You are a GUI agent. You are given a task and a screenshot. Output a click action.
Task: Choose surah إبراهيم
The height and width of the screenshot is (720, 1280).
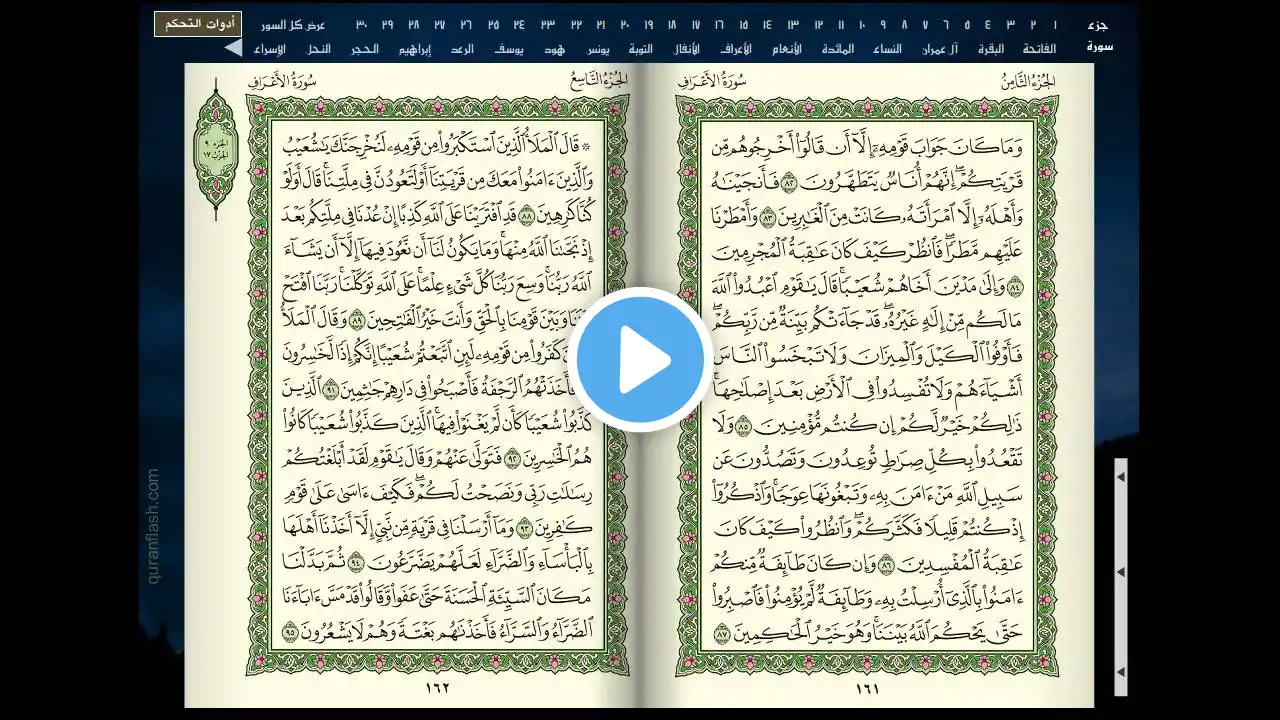[x=414, y=48]
